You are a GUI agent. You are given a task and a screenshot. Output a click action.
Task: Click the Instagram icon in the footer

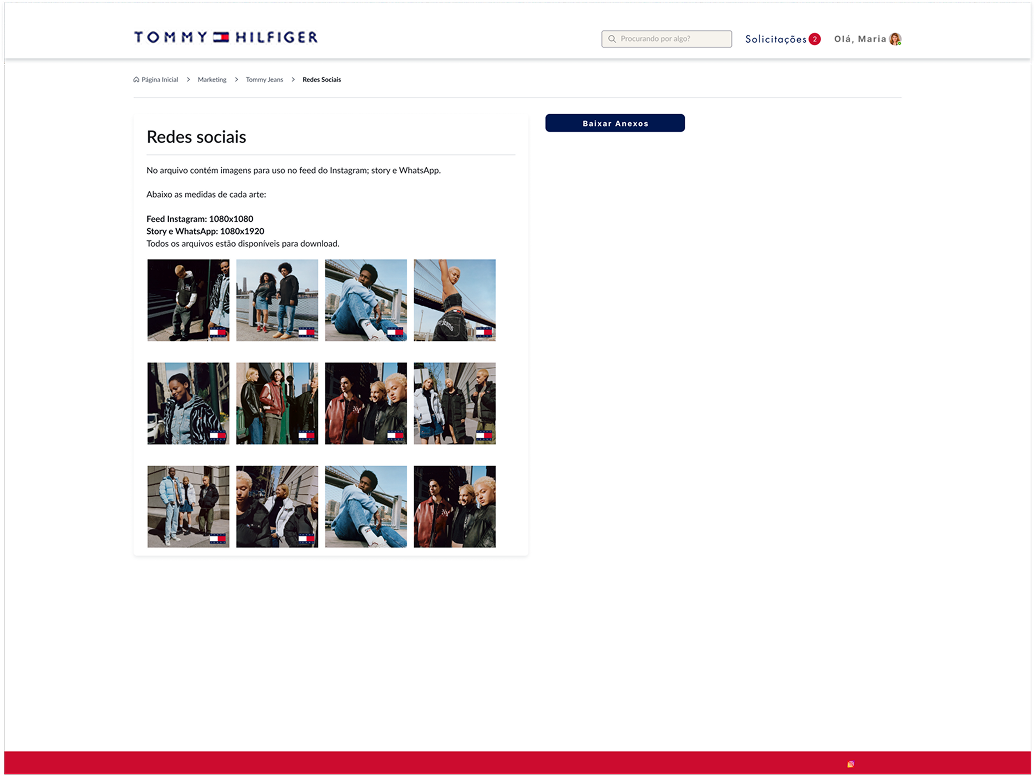850,764
